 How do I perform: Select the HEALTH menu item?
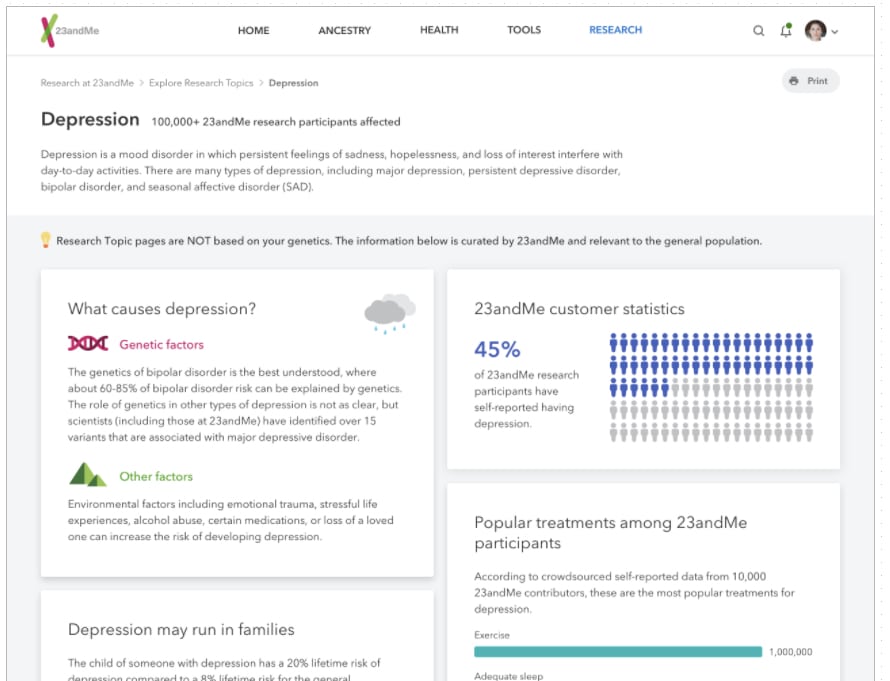click(x=439, y=30)
